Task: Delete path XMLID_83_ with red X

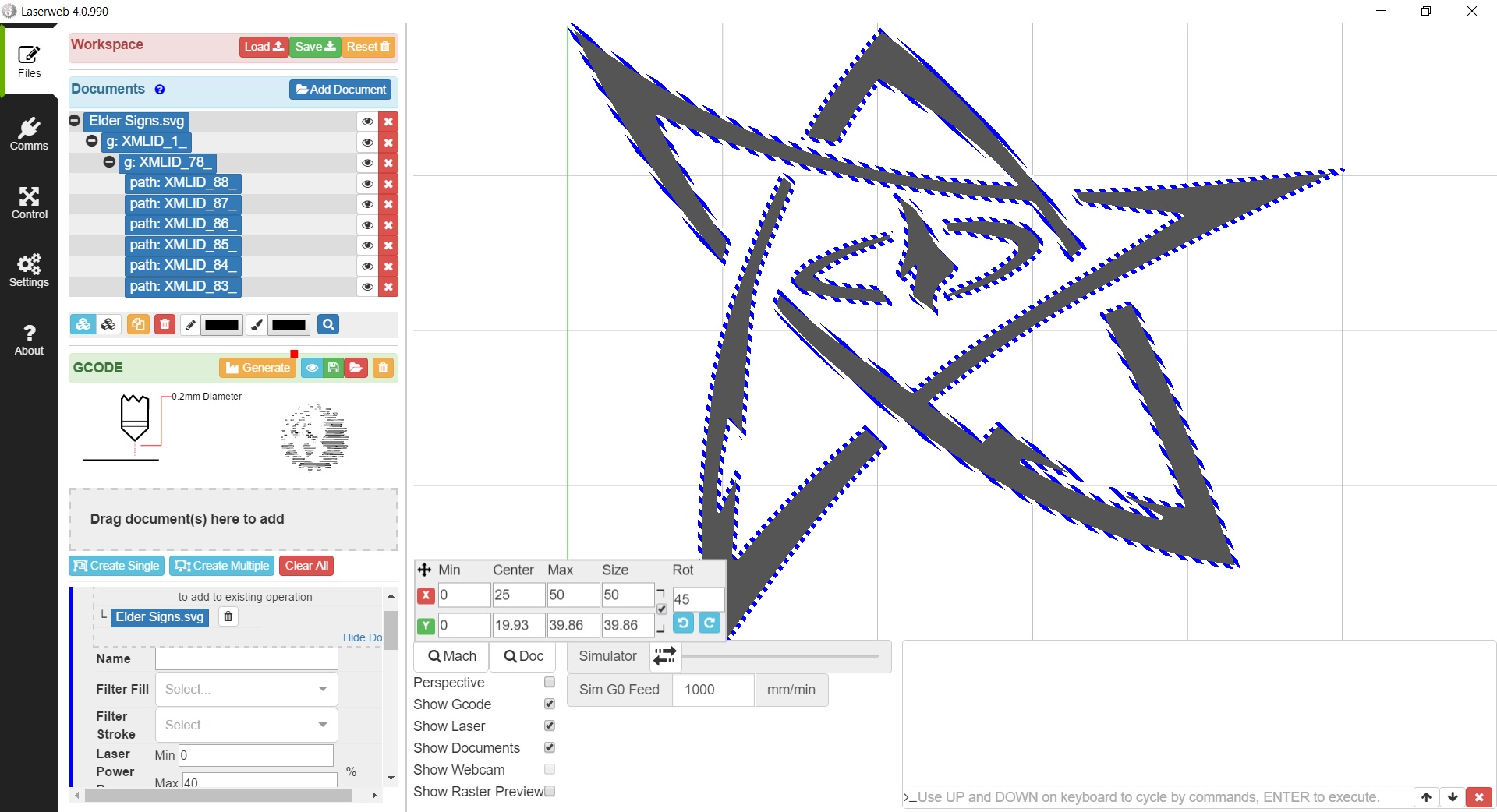Action: pyautogui.click(x=388, y=287)
